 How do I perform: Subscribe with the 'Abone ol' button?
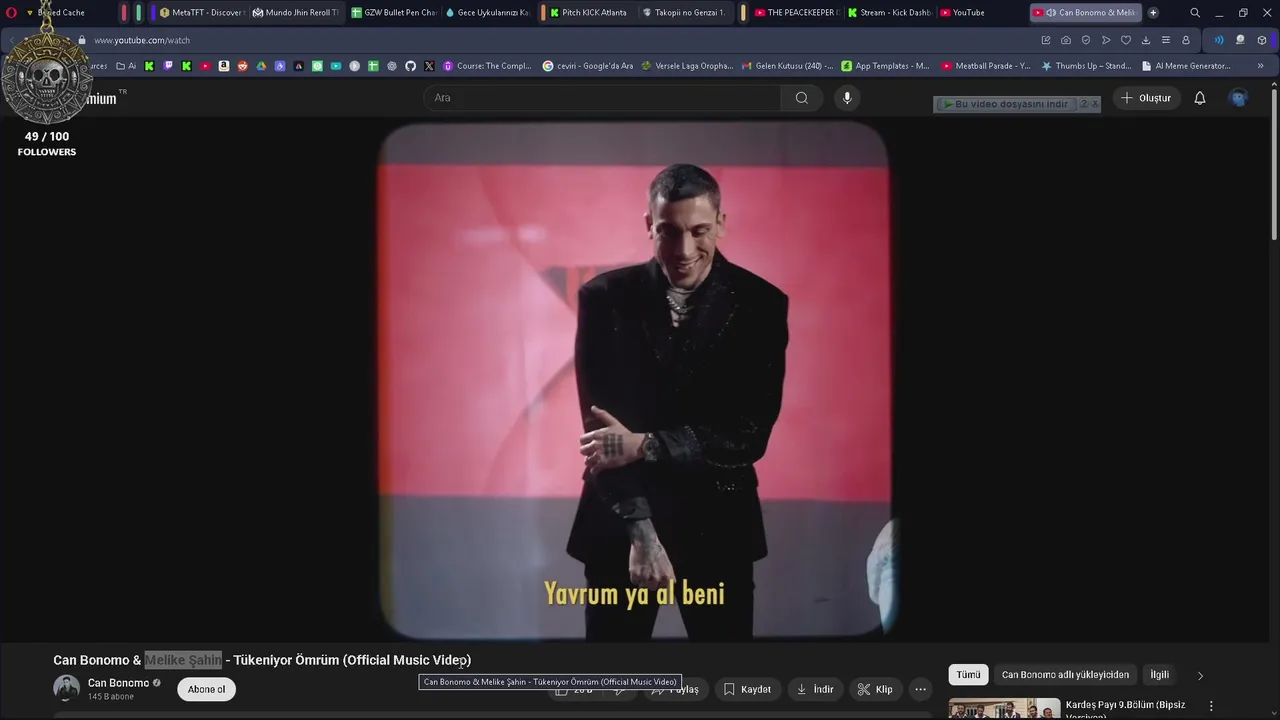tap(206, 689)
